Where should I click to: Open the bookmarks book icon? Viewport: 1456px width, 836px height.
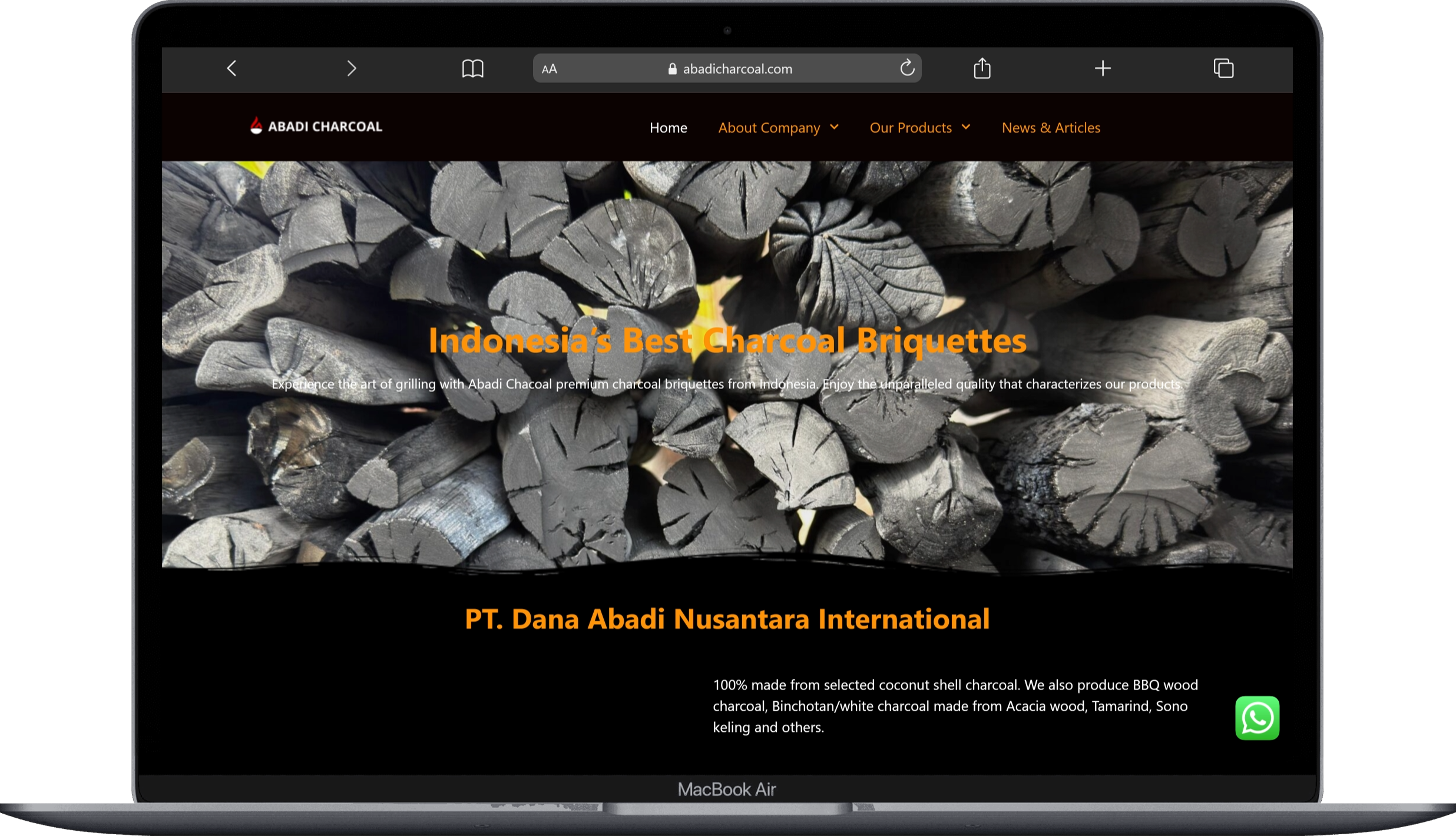pyautogui.click(x=472, y=68)
